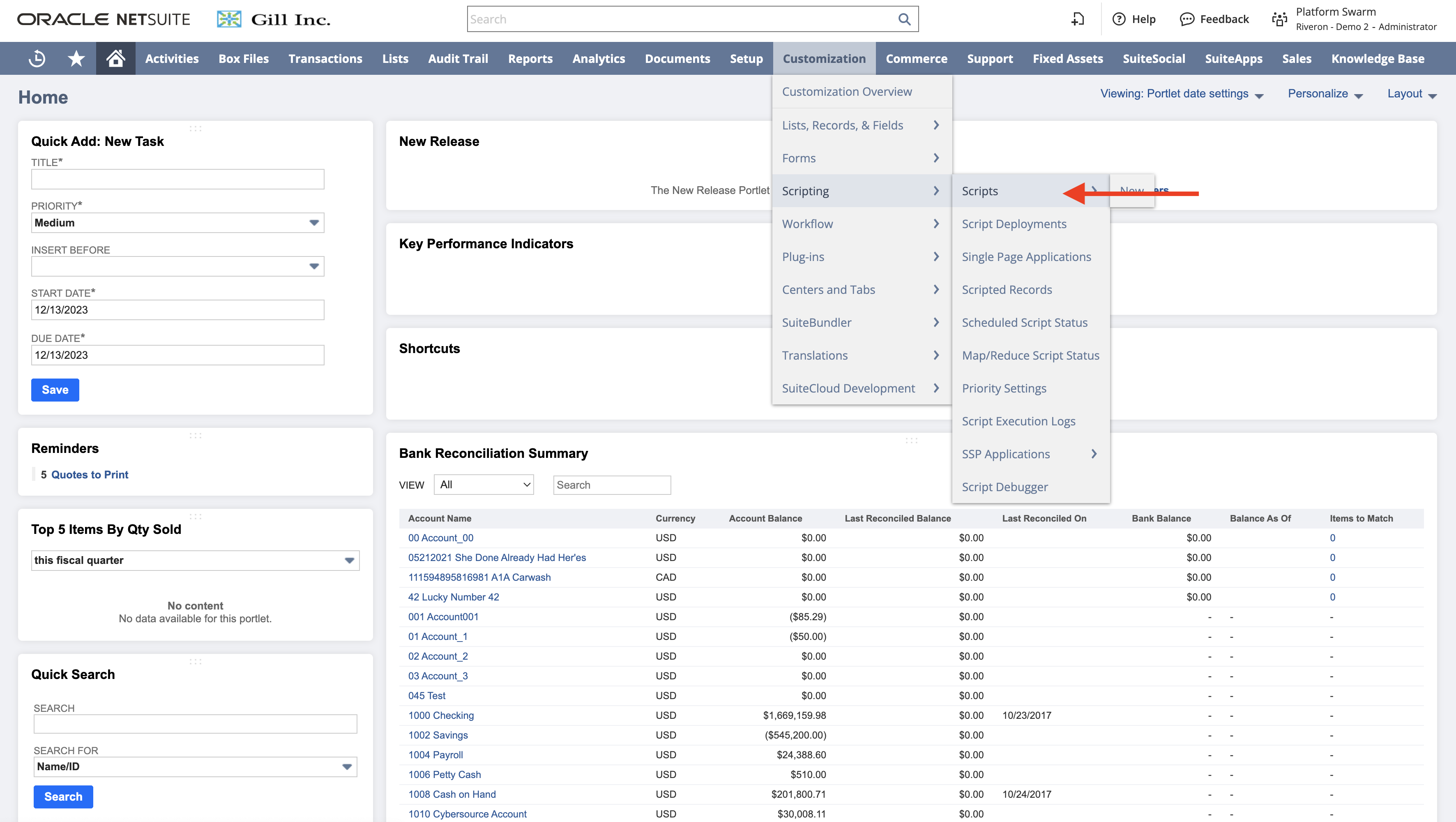
Task: Grab the Quick Search portlet drag handle
Action: coord(196,661)
